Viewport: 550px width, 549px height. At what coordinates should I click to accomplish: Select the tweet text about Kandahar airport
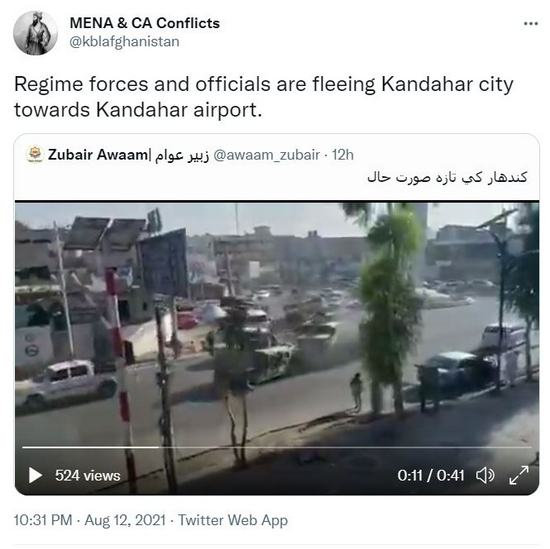pyautogui.click(x=263, y=97)
